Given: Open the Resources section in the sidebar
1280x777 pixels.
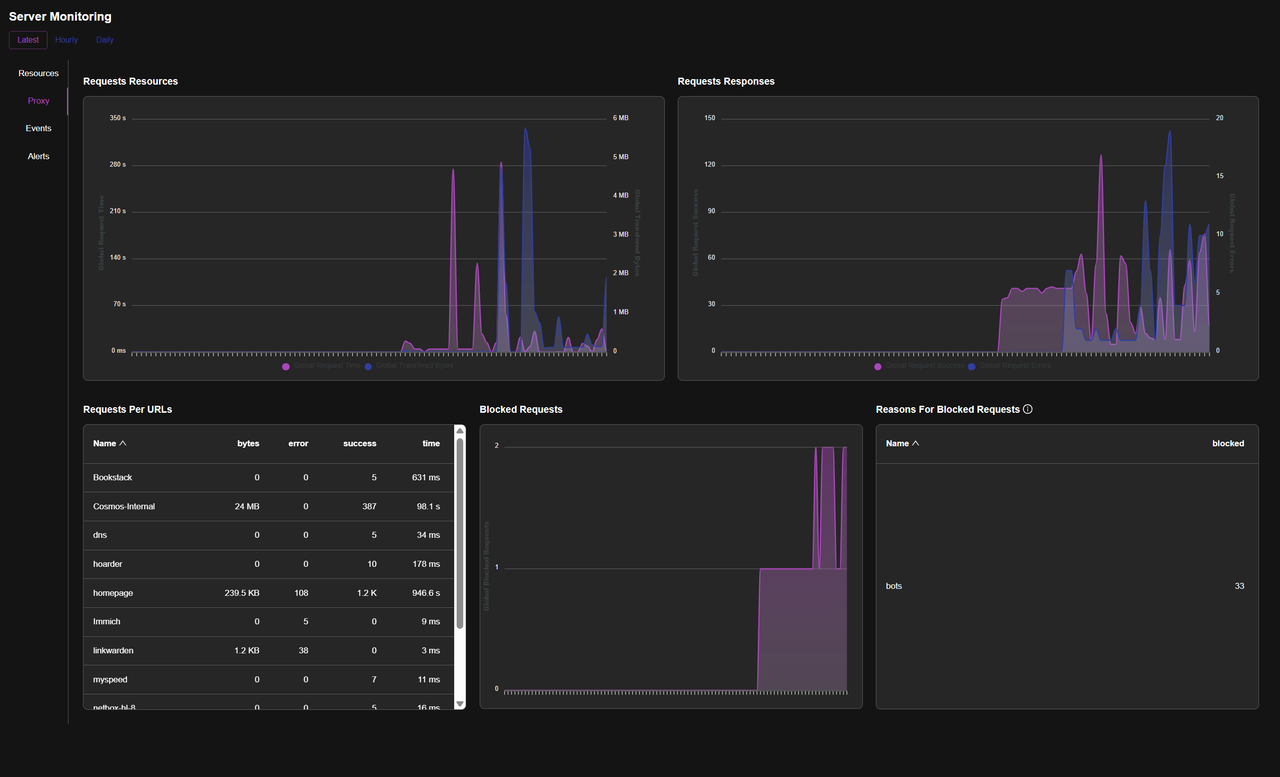Looking at the screenshot, I should [x=38, y=73].
